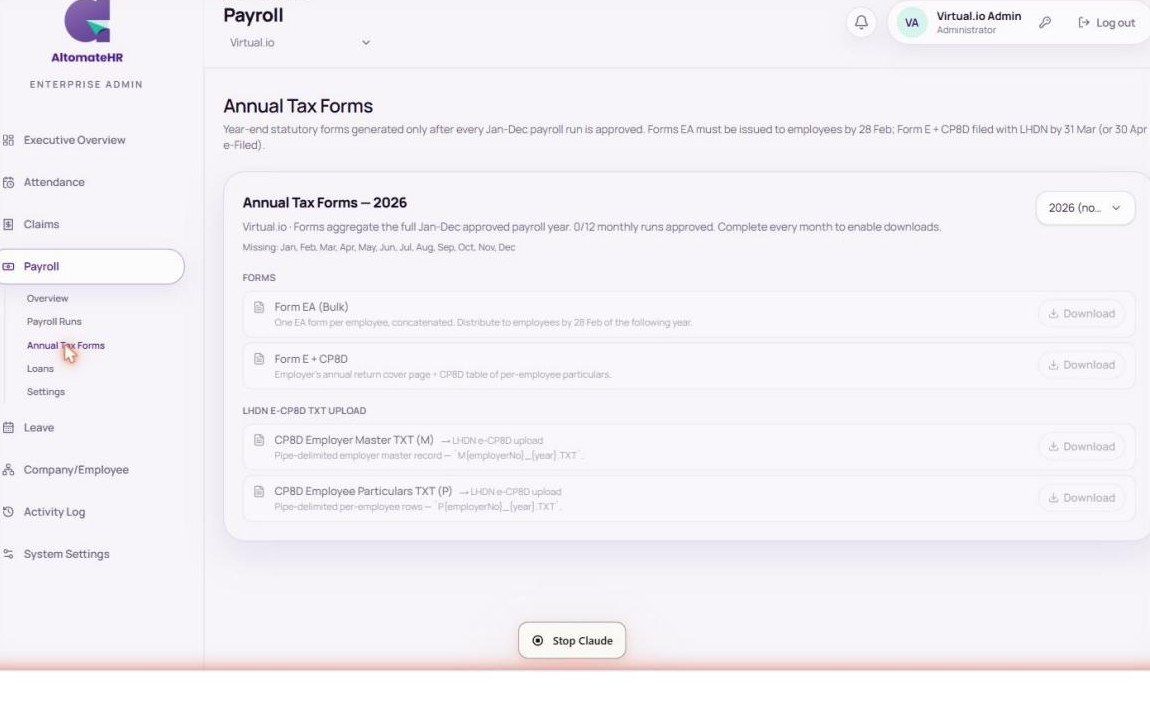Click the Form E + CP8D document icon

[x=259, y=358]
